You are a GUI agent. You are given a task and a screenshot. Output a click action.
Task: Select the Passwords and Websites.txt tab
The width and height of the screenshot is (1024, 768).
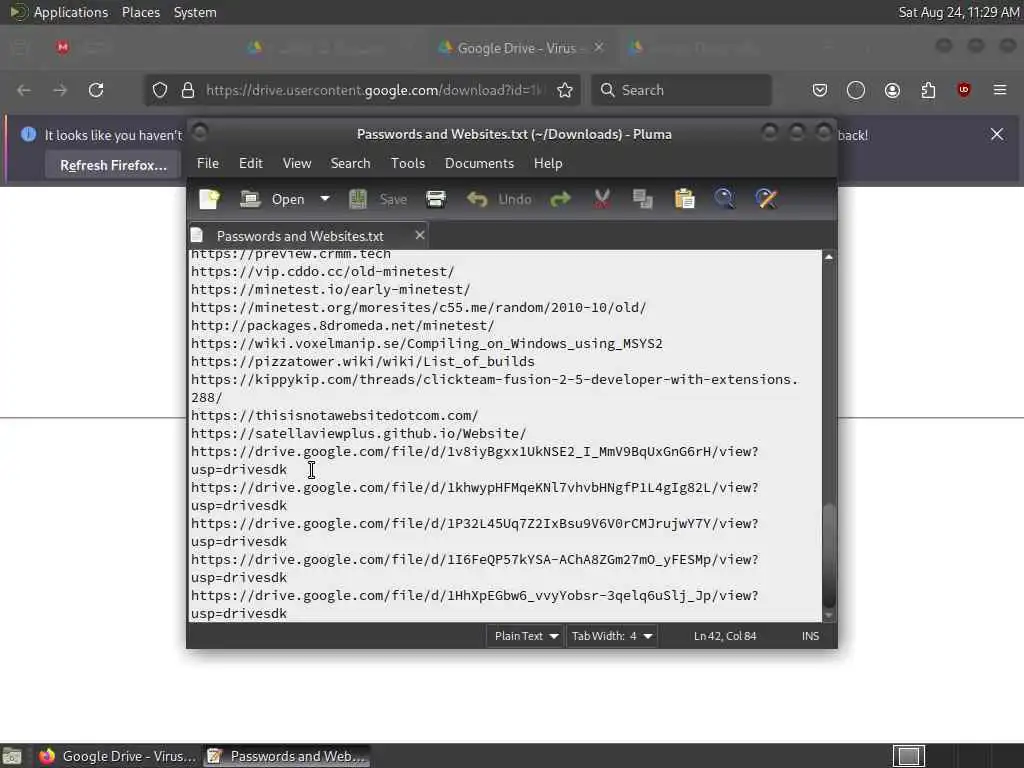tap(299, 236)
